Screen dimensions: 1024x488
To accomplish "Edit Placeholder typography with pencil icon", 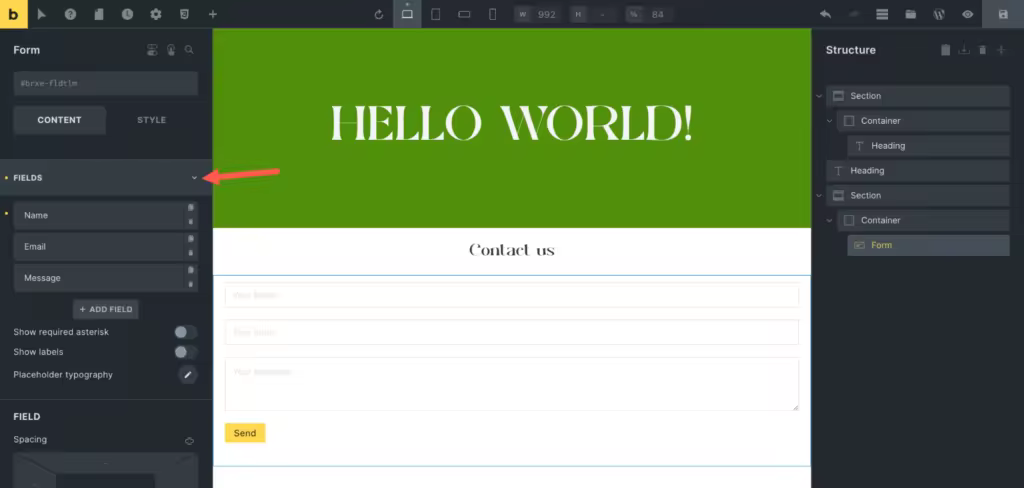I will pyautogui.click(x=187, y=375).
